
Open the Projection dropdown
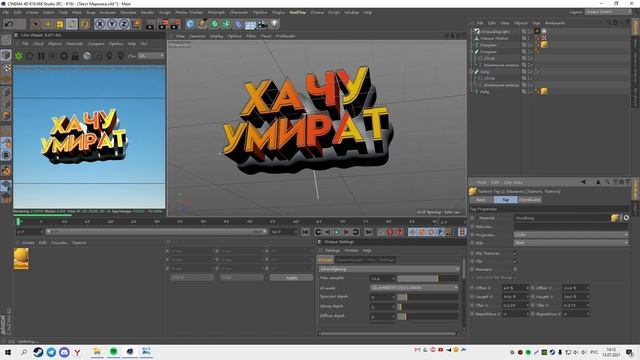click(571, 235)
